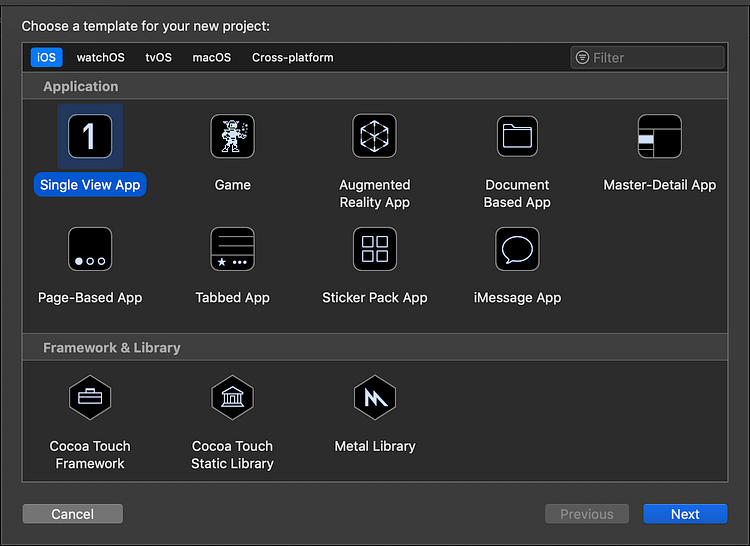750x546 pixels.
Task: Choose the Cocoa Touch Framework icon
Action: click(90, 398)
